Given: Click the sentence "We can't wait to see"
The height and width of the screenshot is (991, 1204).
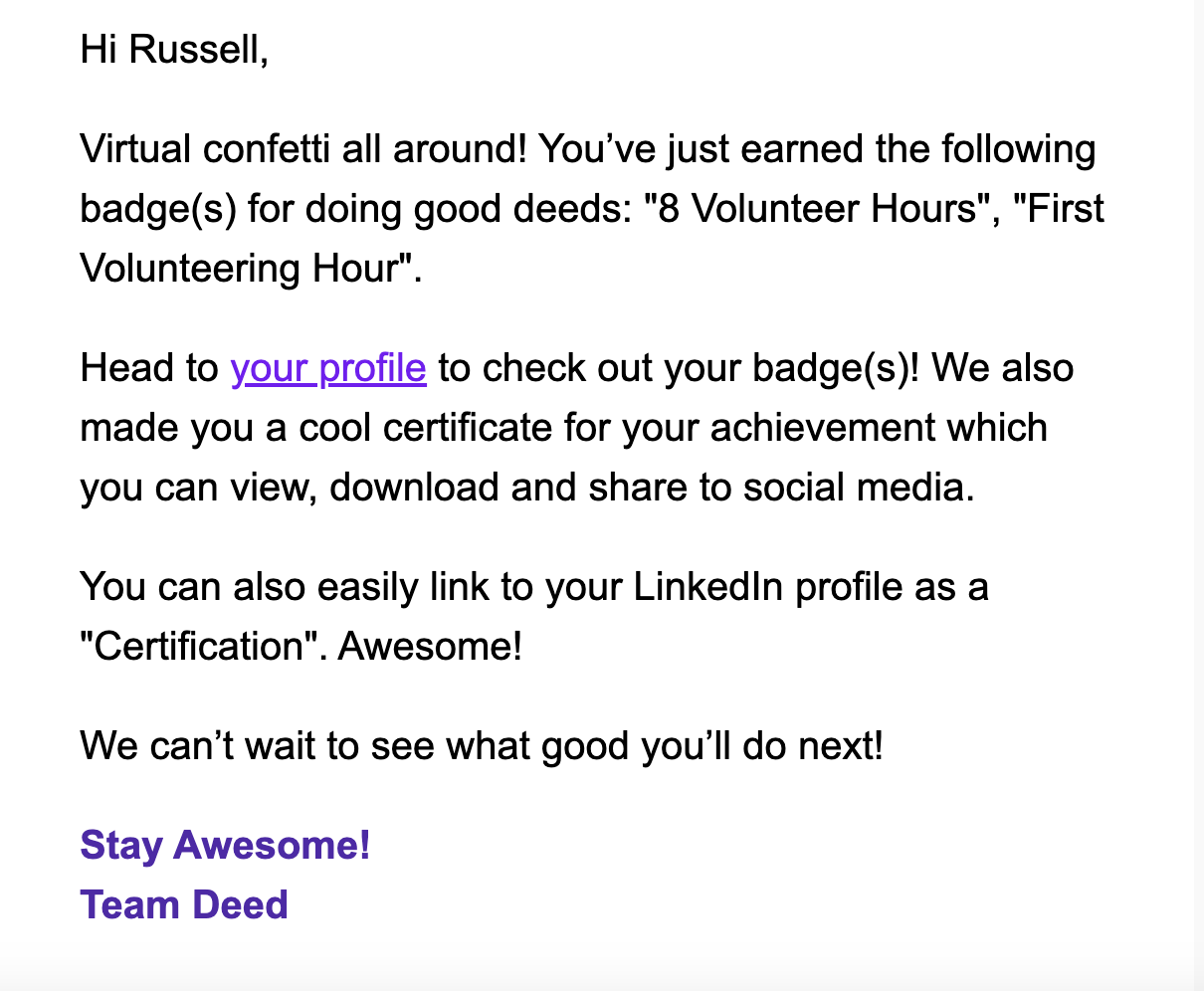Looking at the screenshot, I should (x=259, y=745).
